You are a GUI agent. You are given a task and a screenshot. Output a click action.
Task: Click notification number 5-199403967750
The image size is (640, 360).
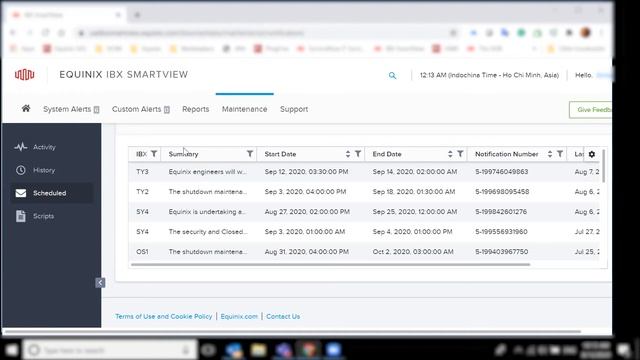coord(502,251)
